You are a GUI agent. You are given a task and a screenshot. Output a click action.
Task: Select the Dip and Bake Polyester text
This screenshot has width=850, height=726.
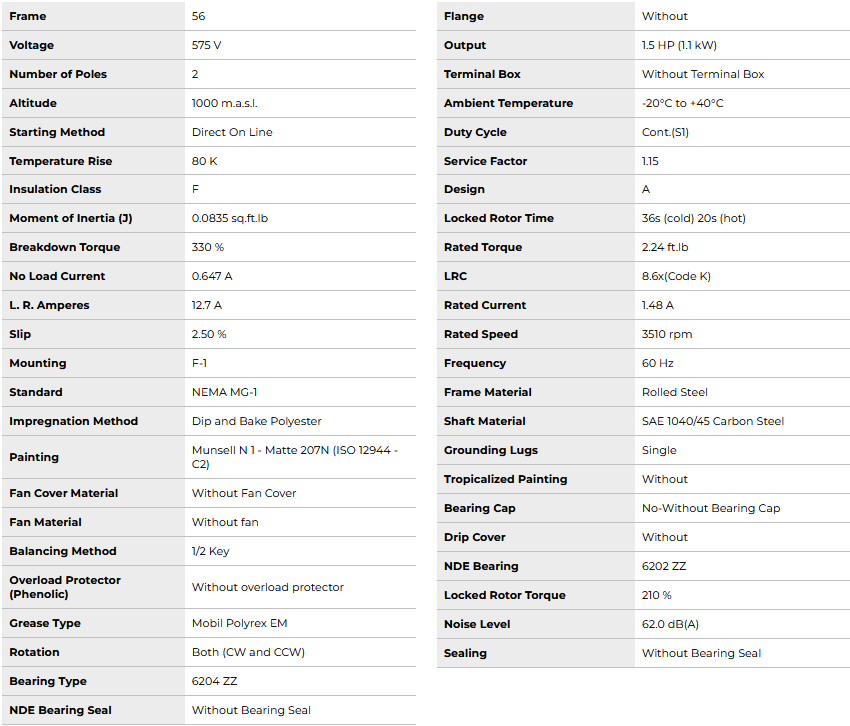pyautogui.click(x=257, y=421)
